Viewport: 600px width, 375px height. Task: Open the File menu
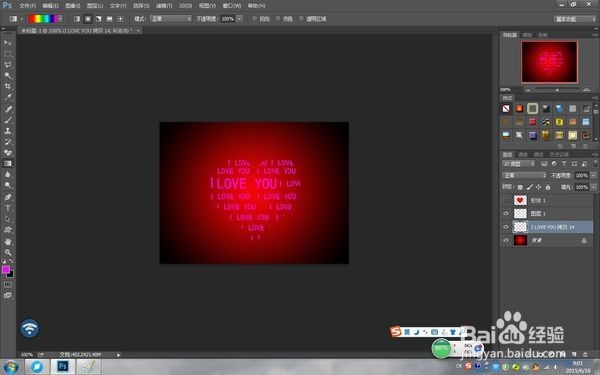(28, 6)
